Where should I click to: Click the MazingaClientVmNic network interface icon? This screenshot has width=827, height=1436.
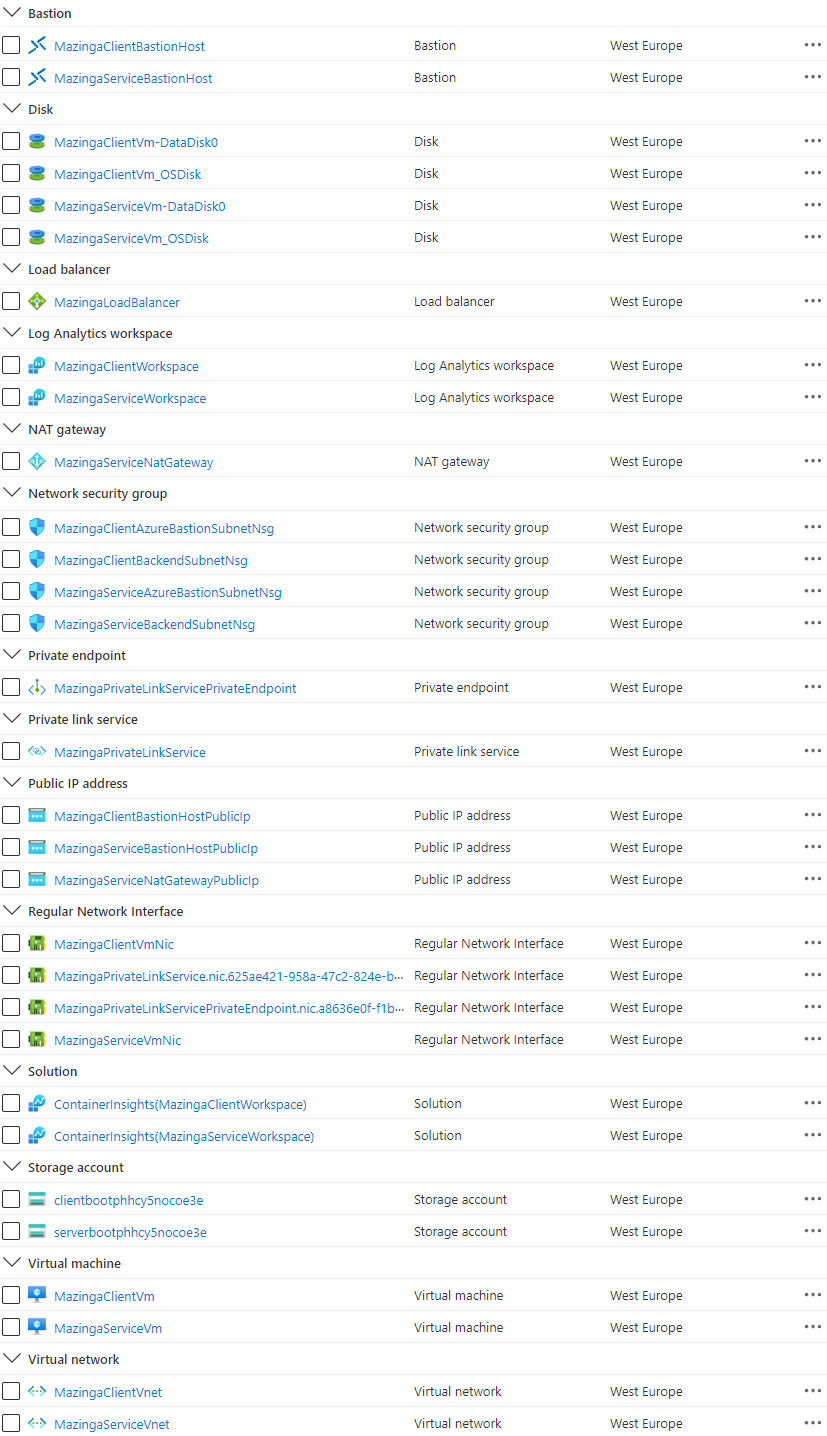(x=37, y=944)
